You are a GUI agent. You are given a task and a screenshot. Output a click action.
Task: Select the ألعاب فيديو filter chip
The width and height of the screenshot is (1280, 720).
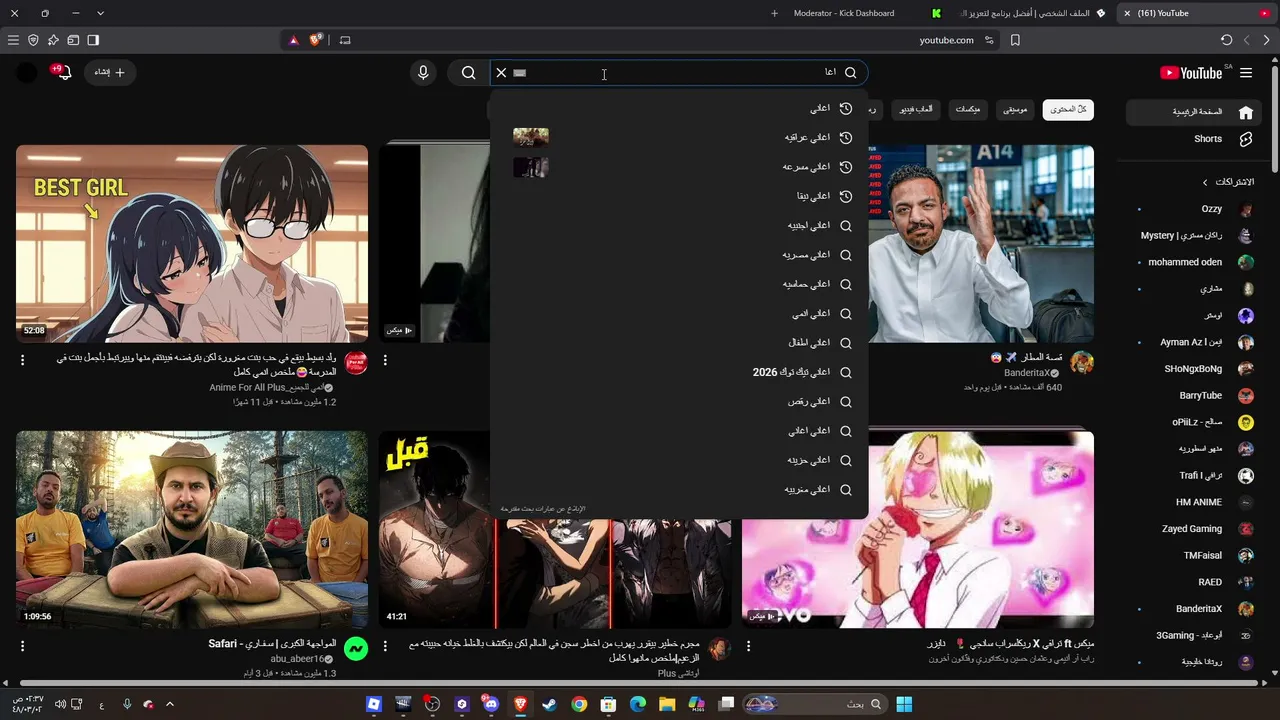click(x=916, y=109)
